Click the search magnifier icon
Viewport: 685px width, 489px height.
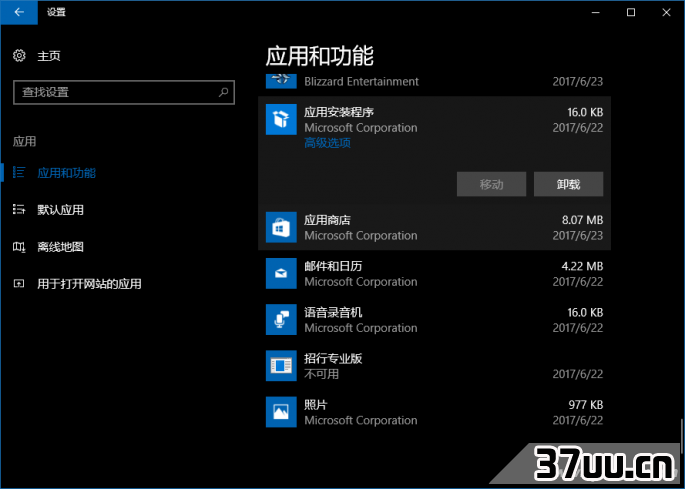pyautogui.click(x=223, y=92)
